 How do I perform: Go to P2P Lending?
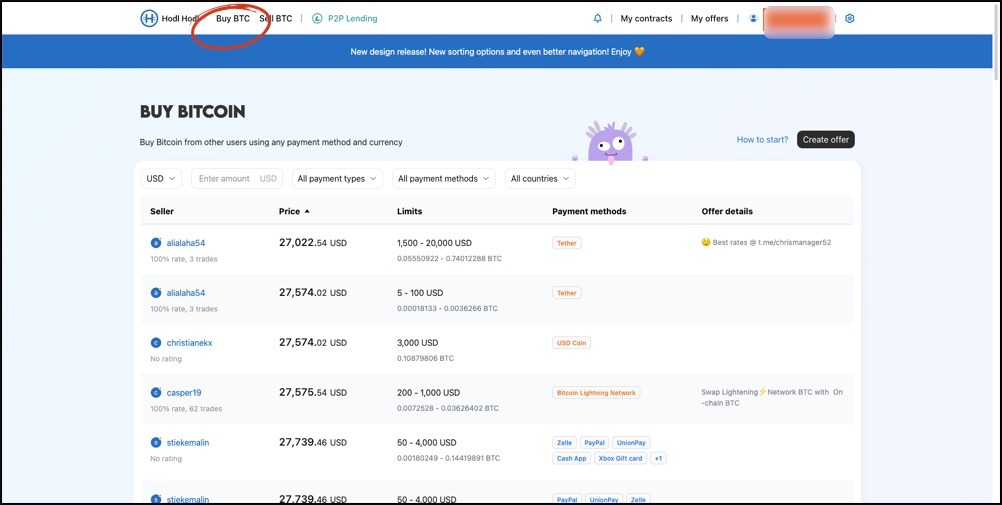coord(353,19)
